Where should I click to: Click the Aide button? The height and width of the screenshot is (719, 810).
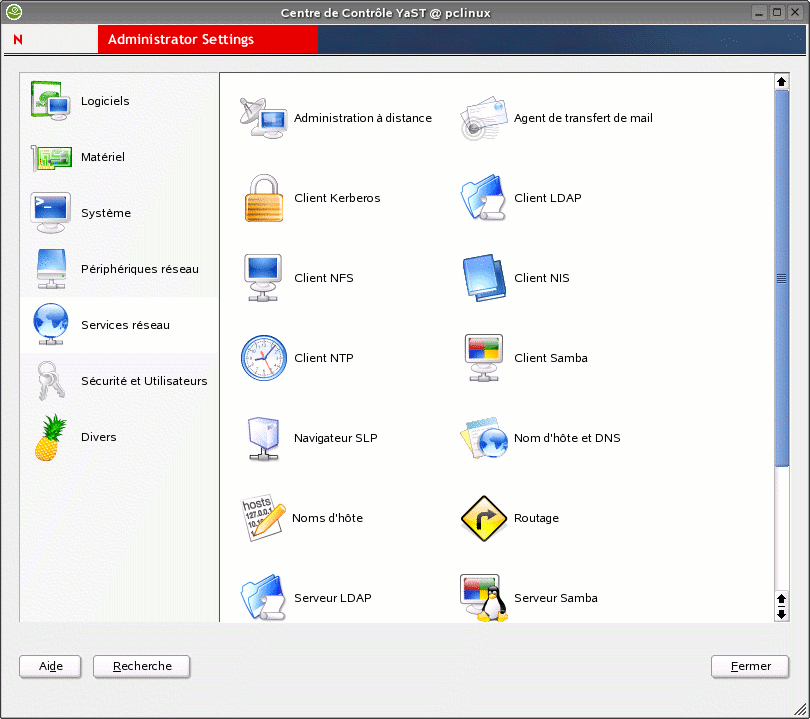coord(50,666)
